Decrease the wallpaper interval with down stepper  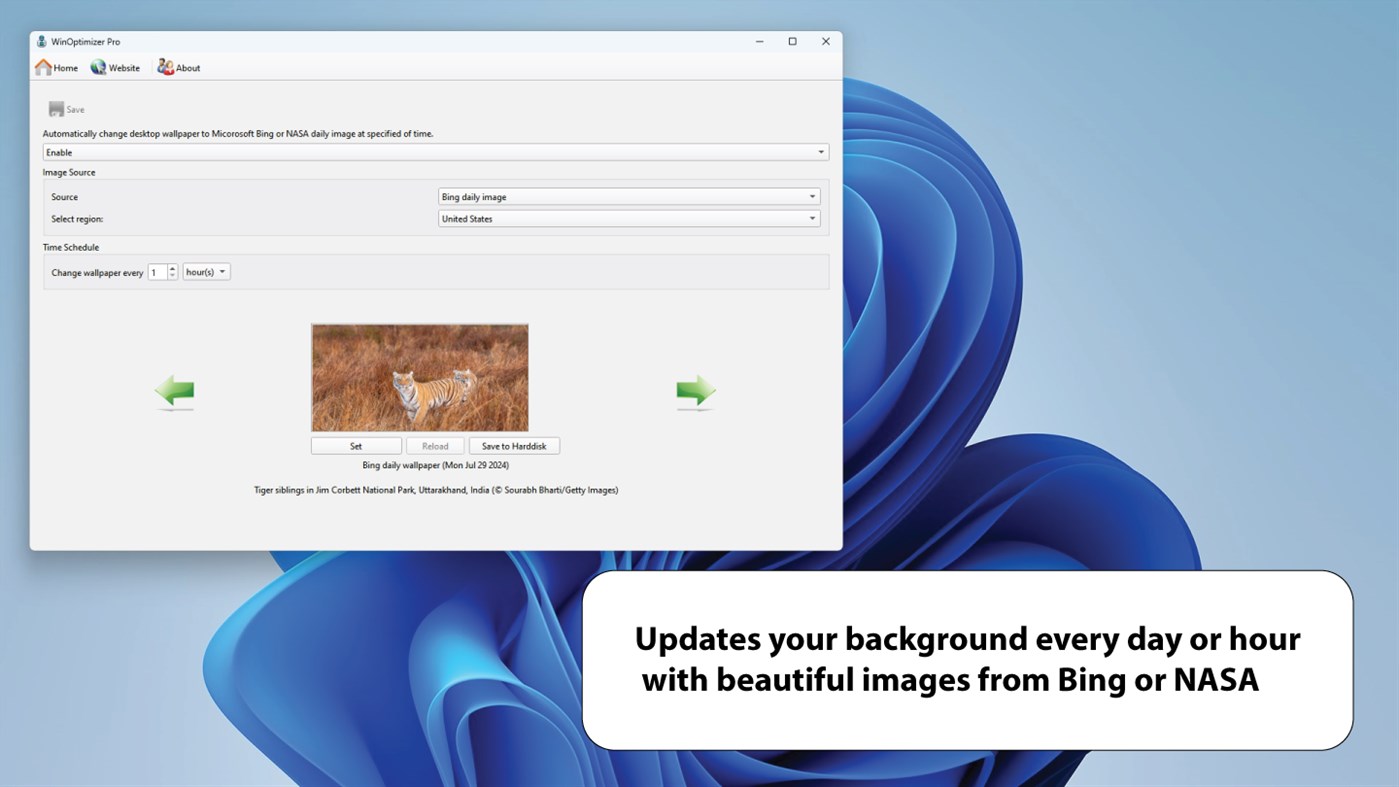(x=173, y=276)
